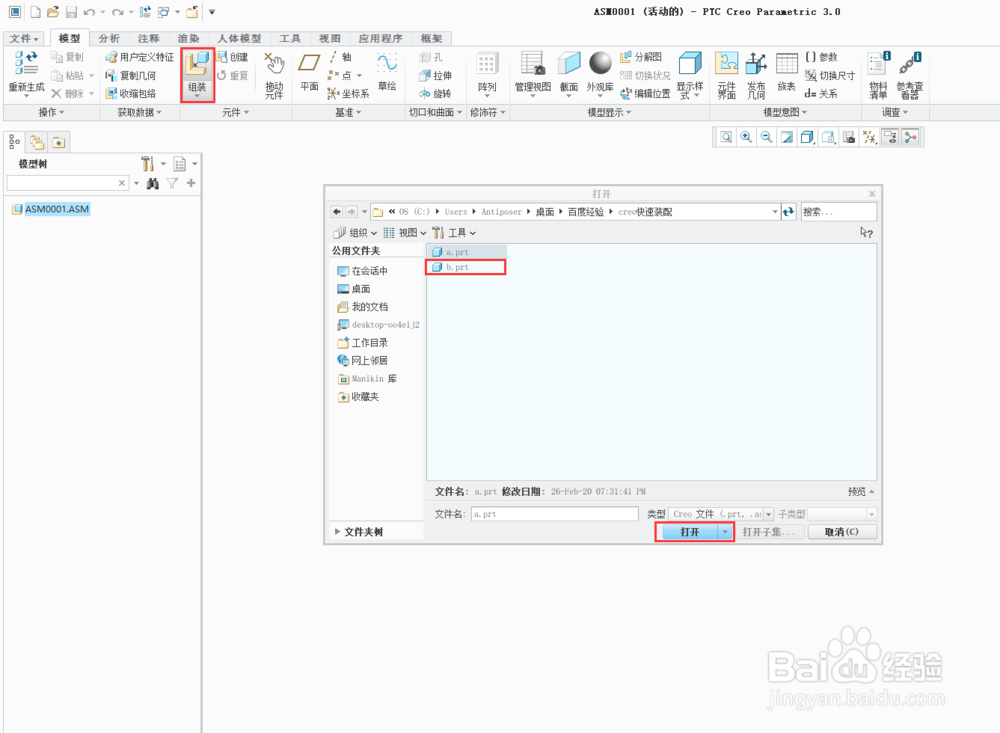Click the 文件名 input field

pos(554,514)
